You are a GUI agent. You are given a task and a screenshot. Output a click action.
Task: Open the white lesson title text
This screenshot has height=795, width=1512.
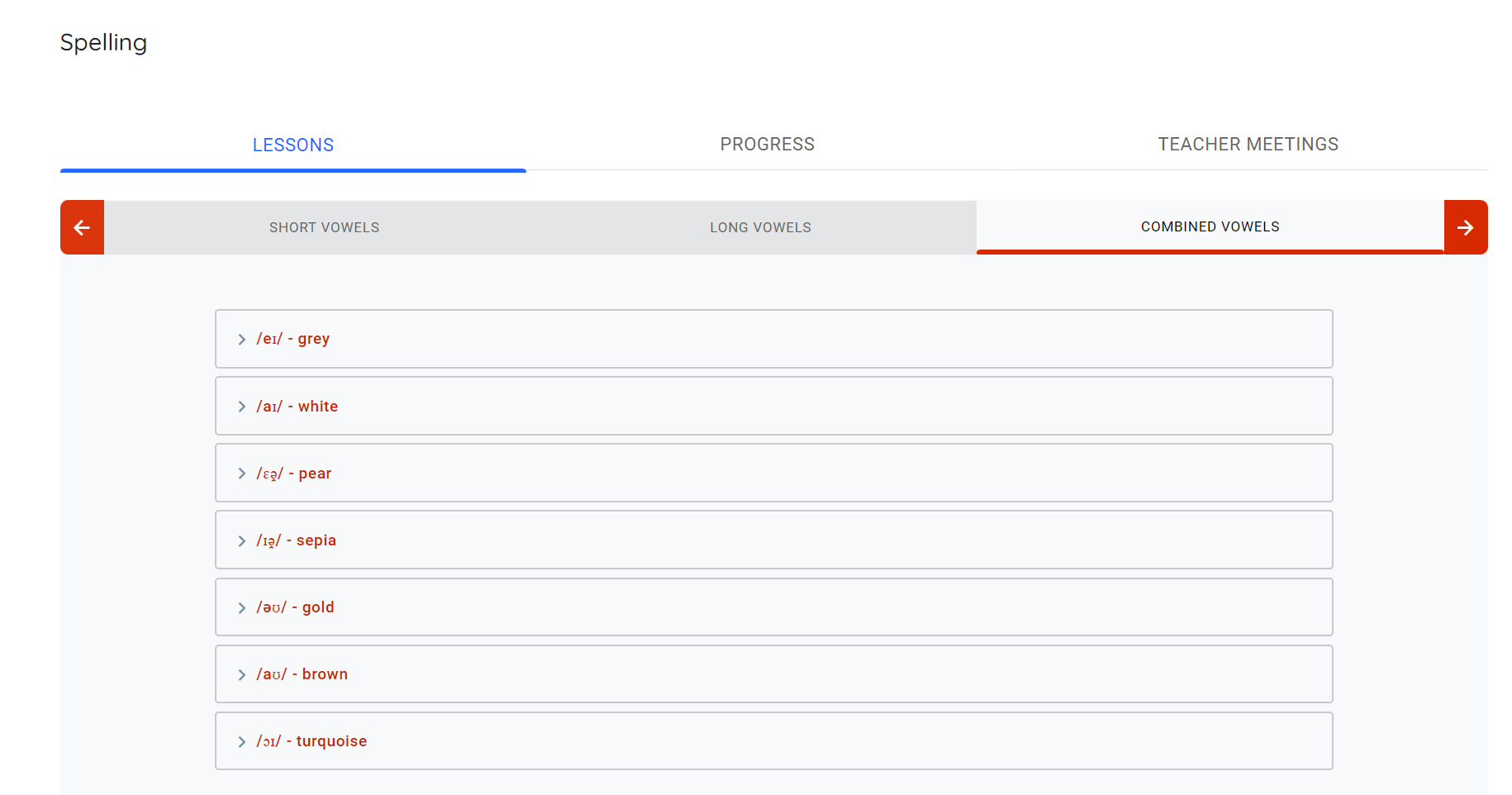pyautogui.click(x=297, y=407)
